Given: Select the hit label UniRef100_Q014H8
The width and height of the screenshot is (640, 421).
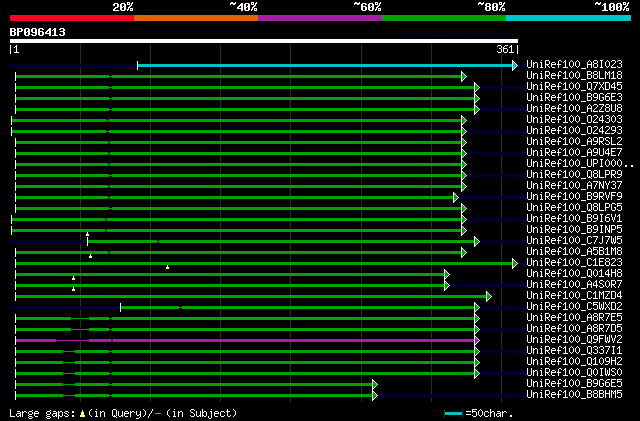Looking at the screenshot, I should tap(574, 274).
